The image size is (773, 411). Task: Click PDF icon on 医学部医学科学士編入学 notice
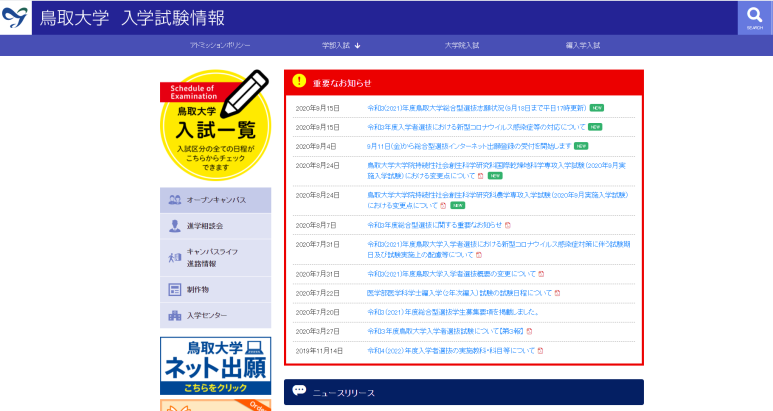557,293
